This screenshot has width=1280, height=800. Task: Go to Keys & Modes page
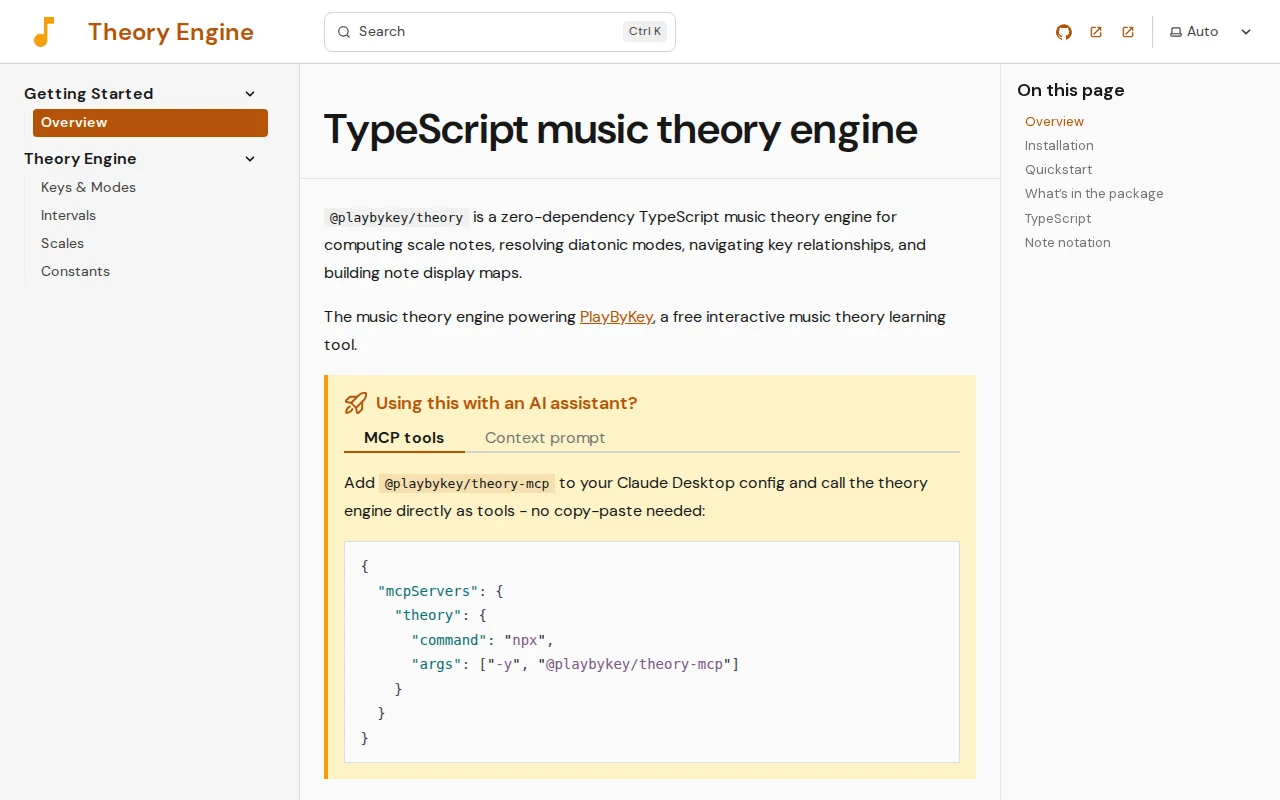tap(88, 187)
